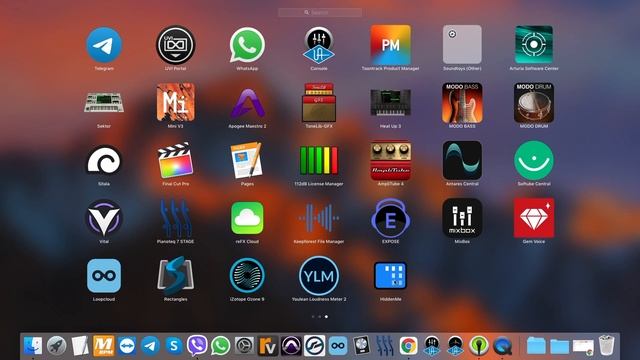
Task: Open Keepforest File Manager
Action: pyautogui.click(x=319, y=218)
